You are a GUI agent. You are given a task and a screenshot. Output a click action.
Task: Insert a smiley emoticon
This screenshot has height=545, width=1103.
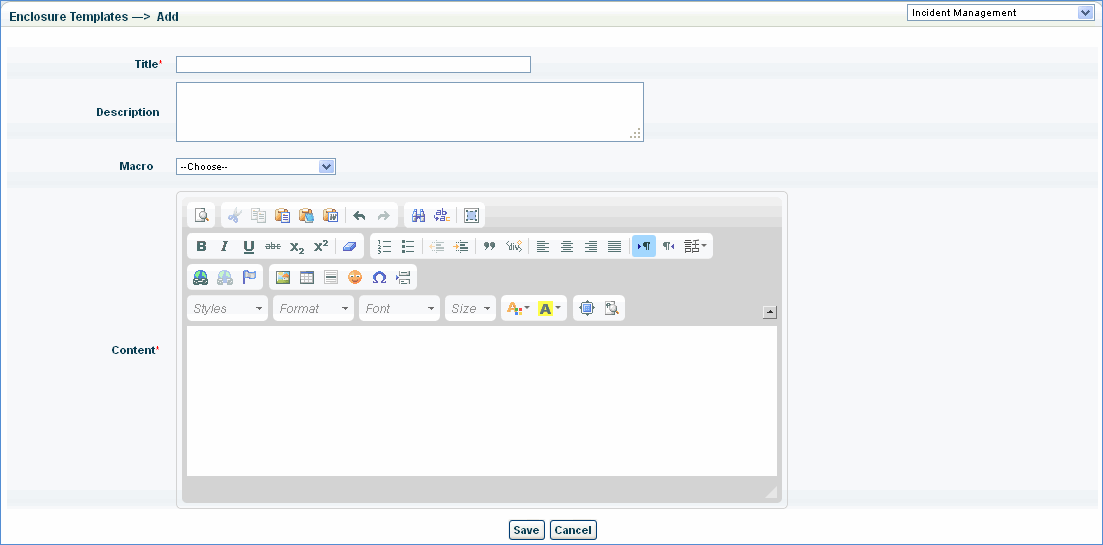click(x=355, y=278)
